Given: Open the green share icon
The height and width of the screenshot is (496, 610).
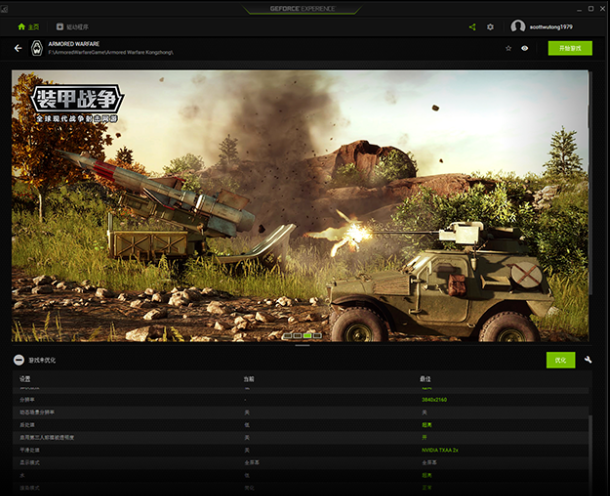Looking at the screenshot, I should pos(472,27).
